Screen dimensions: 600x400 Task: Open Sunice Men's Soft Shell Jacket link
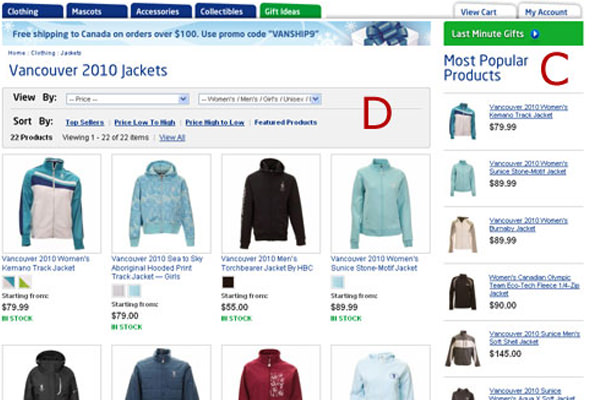click(x=534, y=338)
